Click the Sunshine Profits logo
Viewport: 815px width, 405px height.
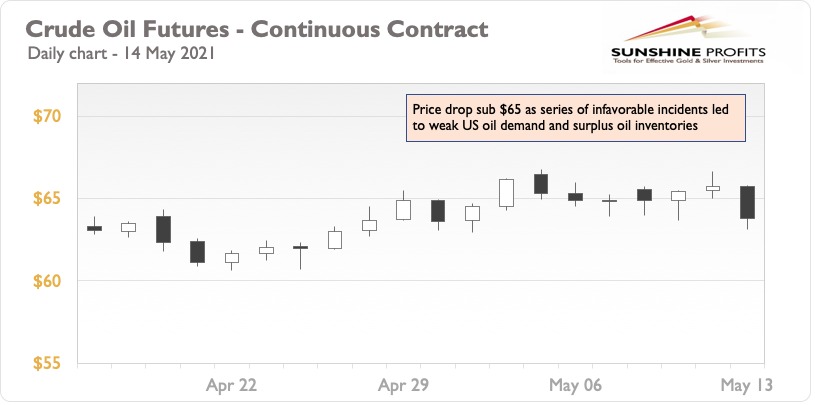click(x=688, y=41)
